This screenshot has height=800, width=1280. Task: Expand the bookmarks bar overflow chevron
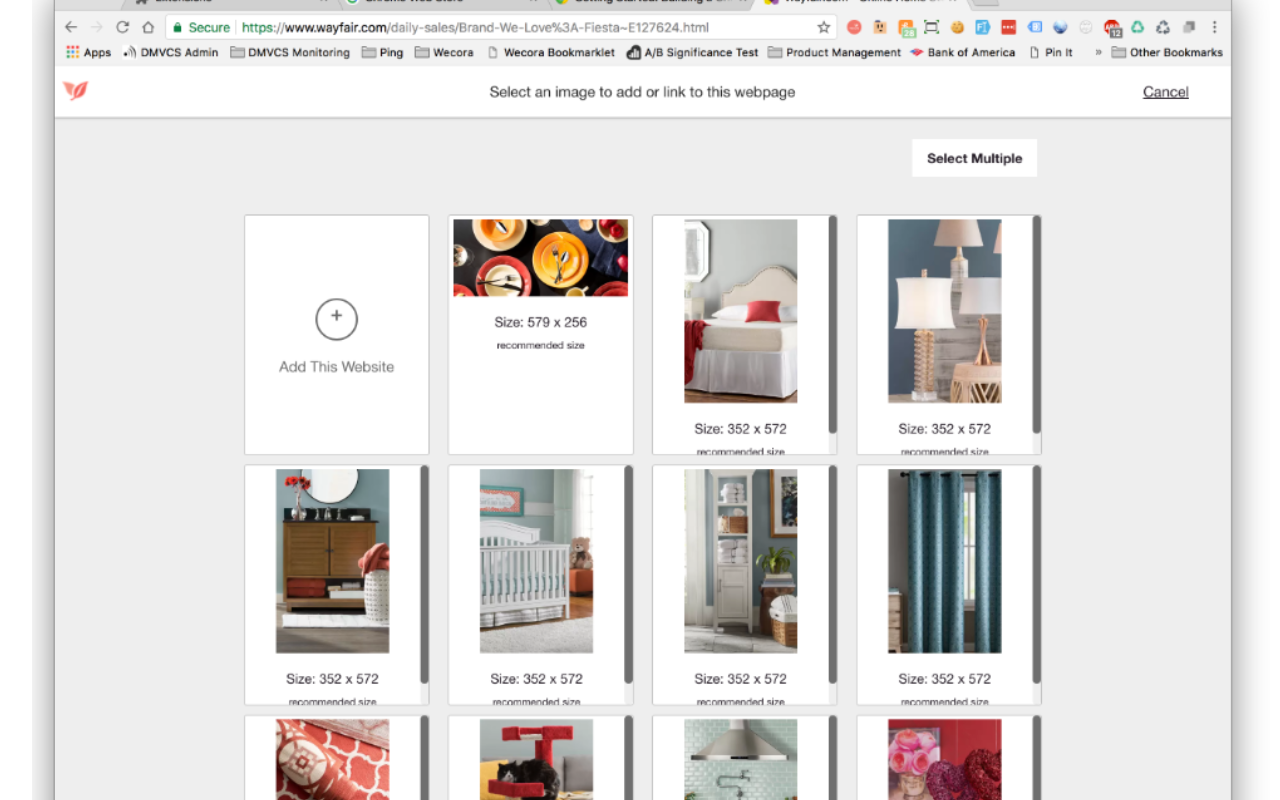tap(1098, 52)
